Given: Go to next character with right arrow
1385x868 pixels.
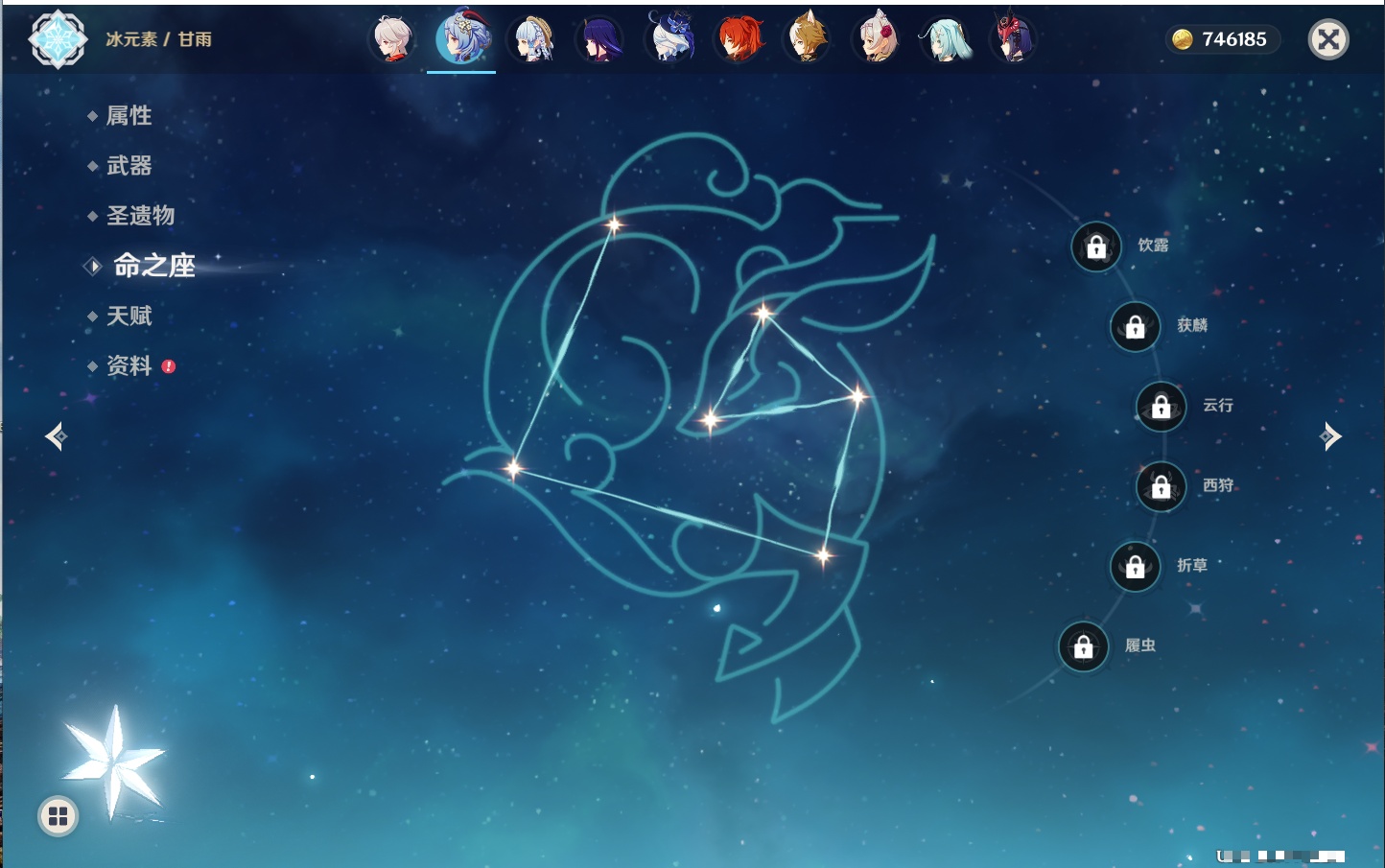Looking at the screenshot, I should (x=1330, y=436).
